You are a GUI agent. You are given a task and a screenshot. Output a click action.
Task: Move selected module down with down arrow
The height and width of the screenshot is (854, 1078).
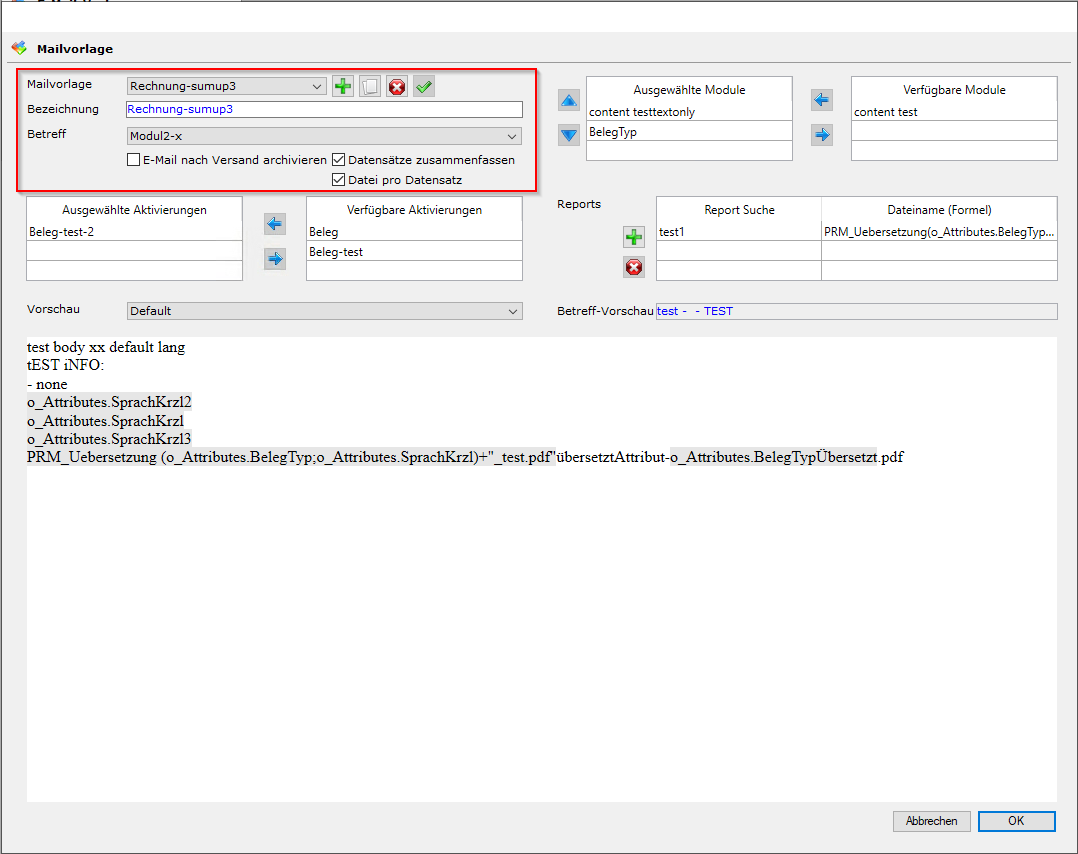coord(568,135)
